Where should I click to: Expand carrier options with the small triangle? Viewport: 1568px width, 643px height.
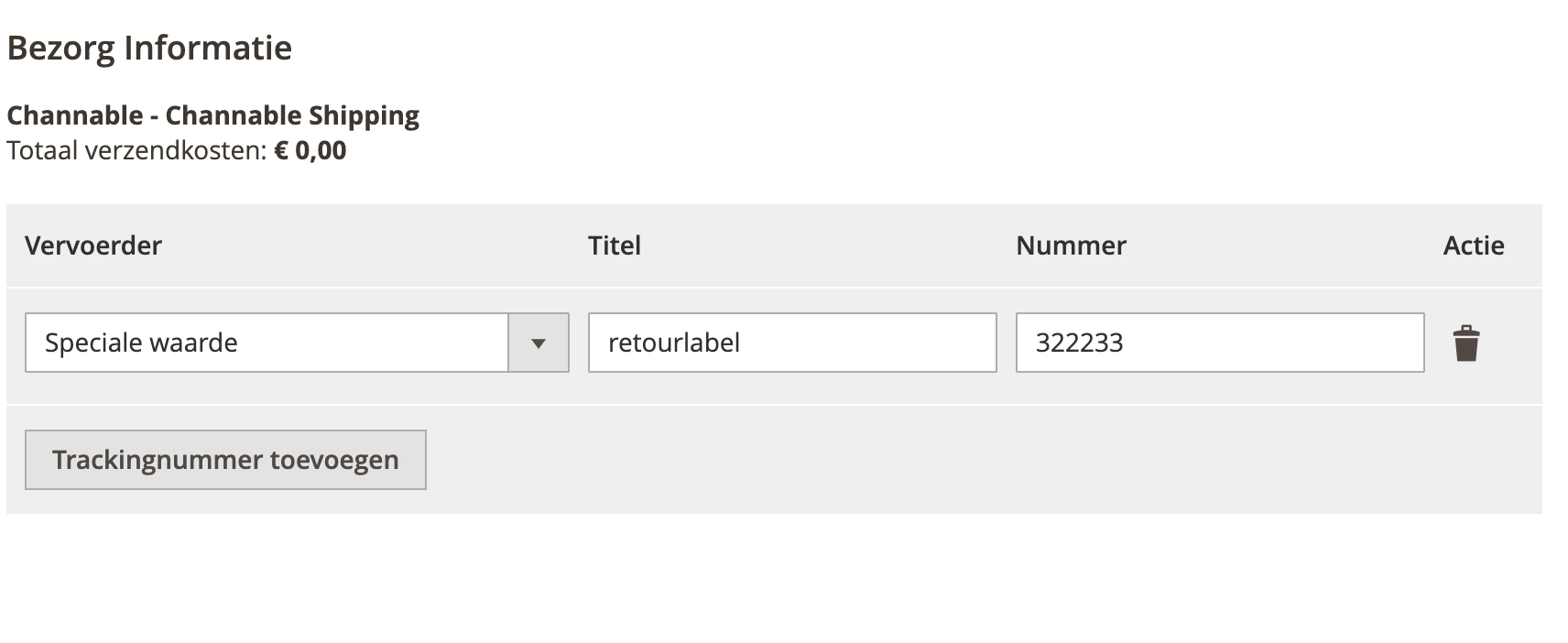(x=539, y=343)
